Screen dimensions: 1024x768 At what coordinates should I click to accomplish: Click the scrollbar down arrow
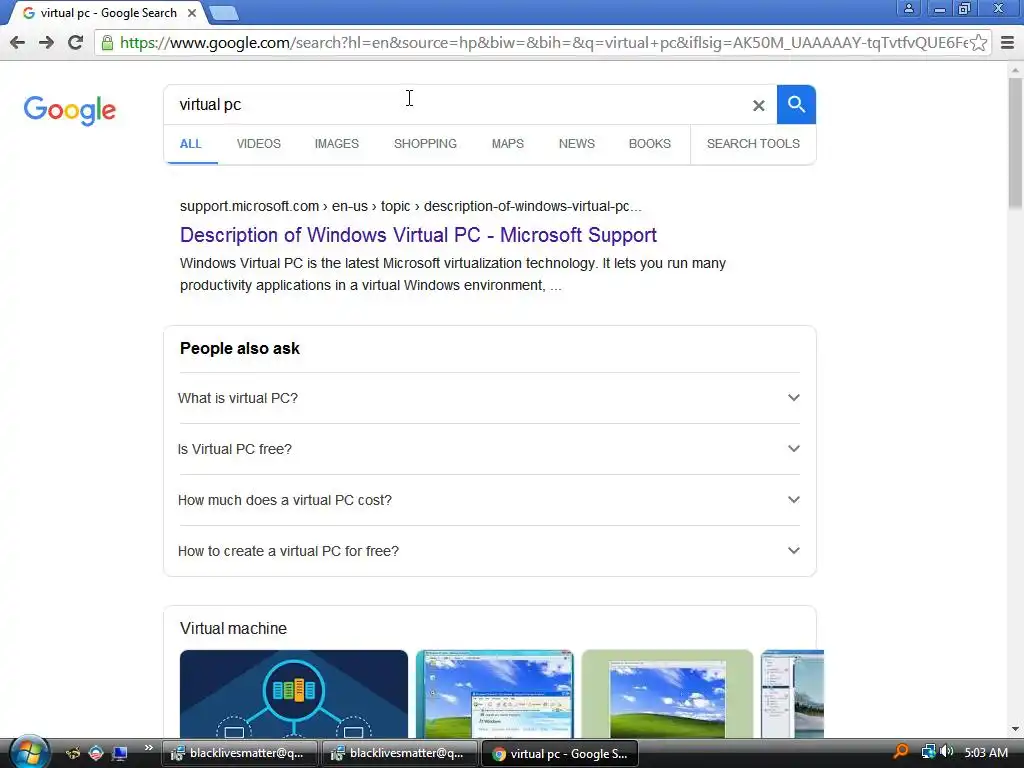click(1015, 729)
